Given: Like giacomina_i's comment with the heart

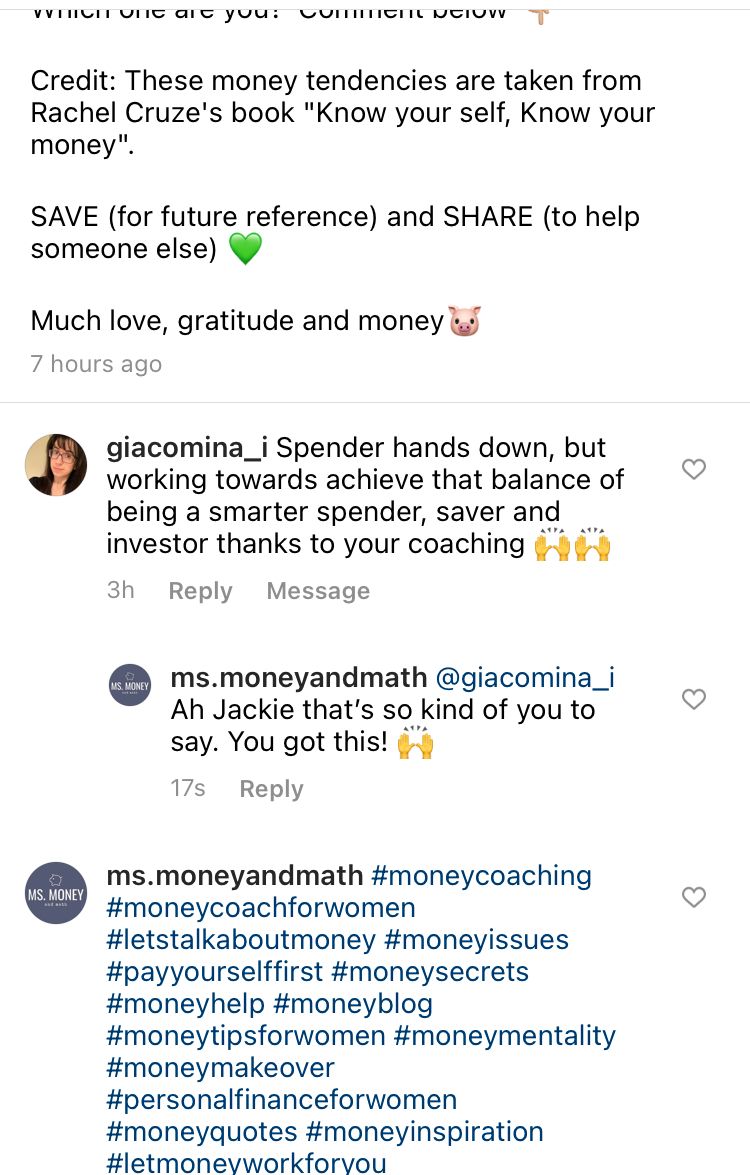Looking at the screenshot, I should (x=693, y=469).
